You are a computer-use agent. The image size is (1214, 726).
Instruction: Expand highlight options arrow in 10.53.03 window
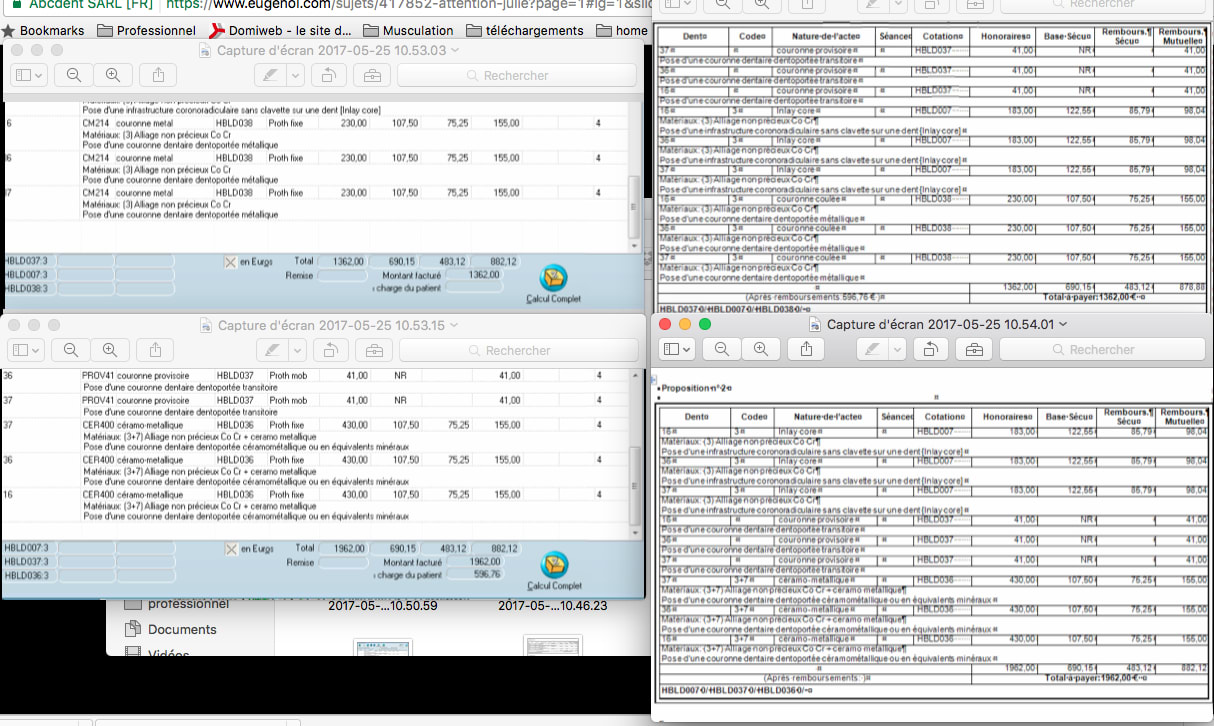coord(295,75)
